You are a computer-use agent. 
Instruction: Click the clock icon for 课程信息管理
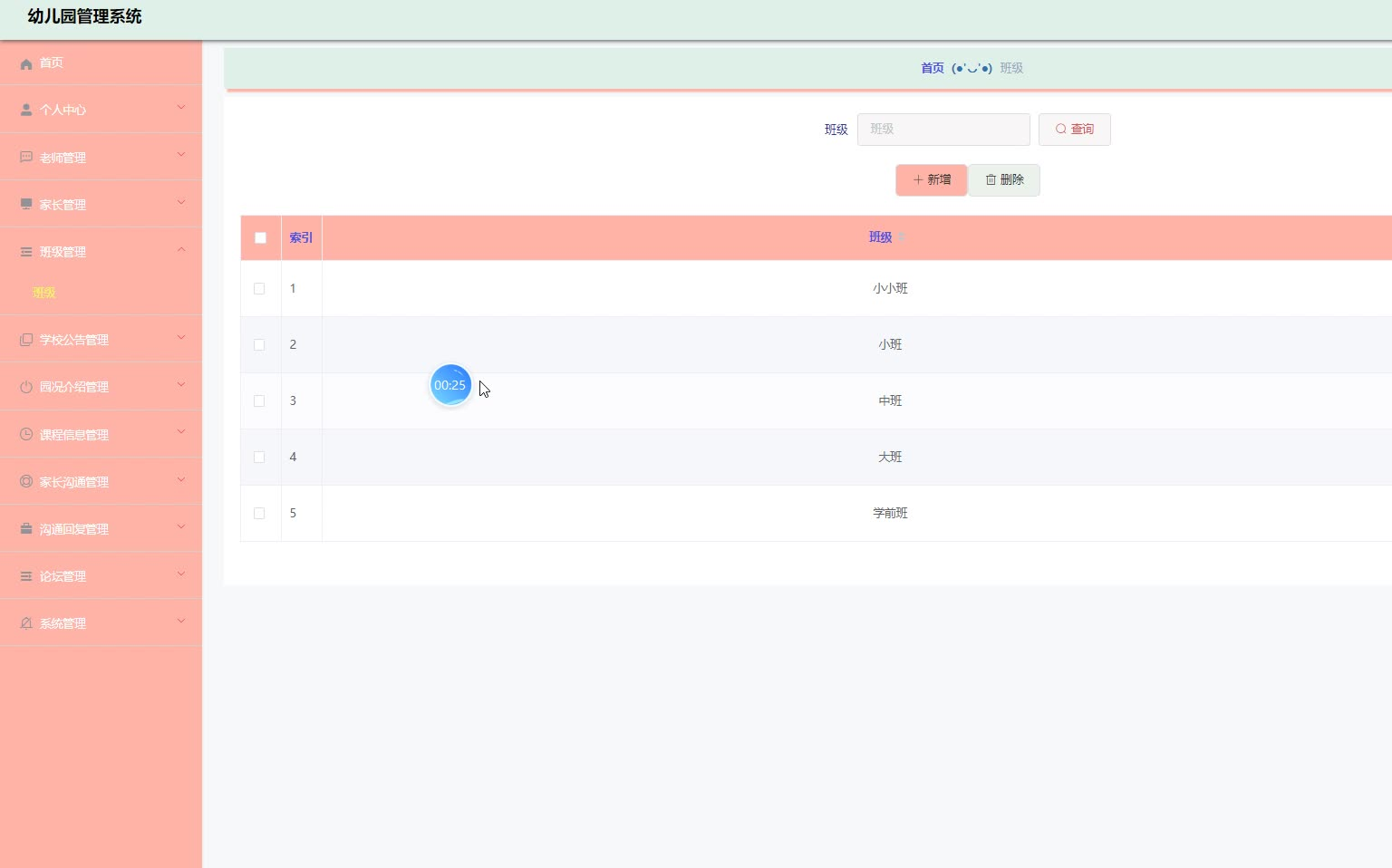tap(26, 434)
